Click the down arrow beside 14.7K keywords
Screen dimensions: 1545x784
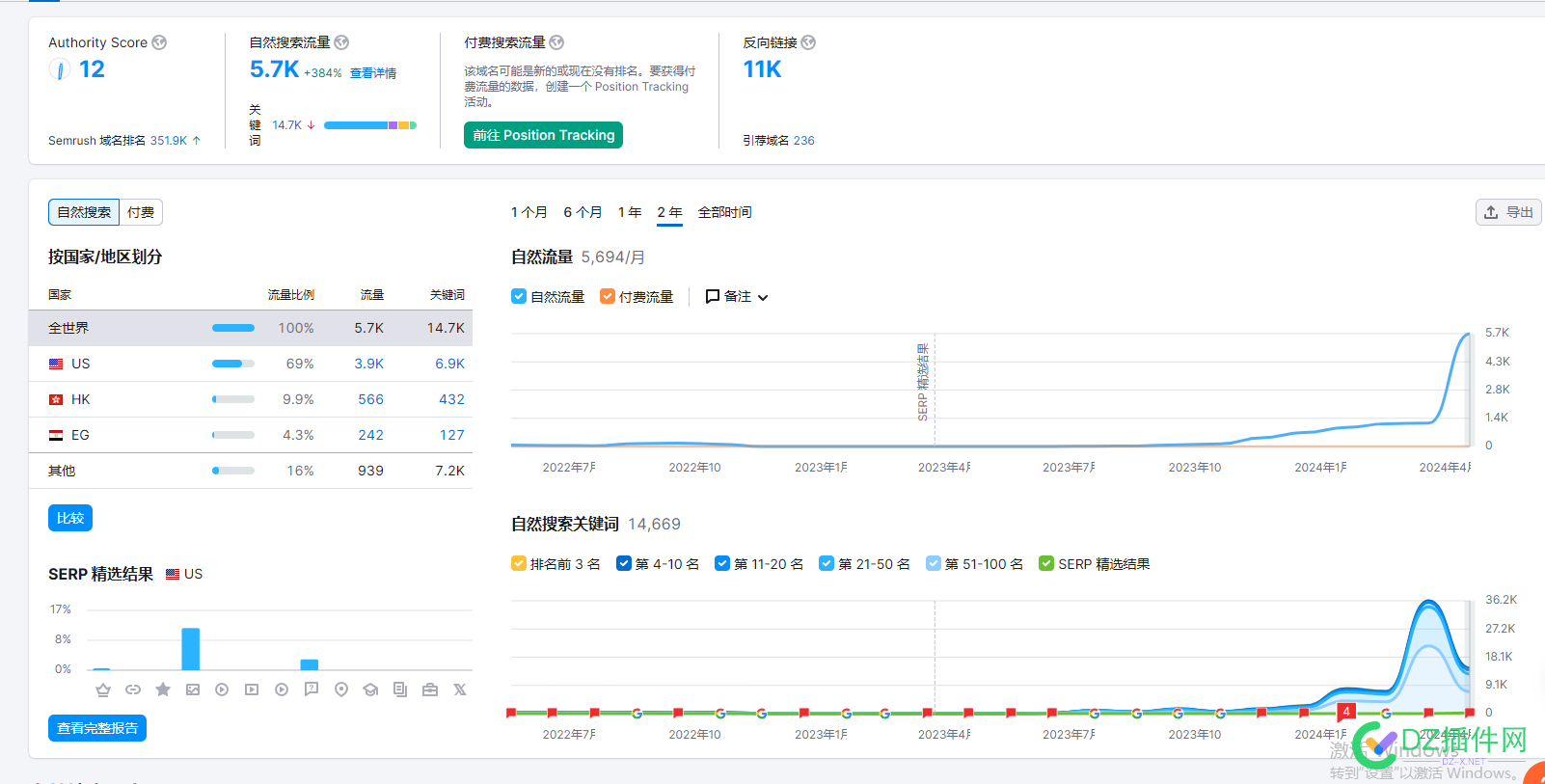click(x=311, y=125)
